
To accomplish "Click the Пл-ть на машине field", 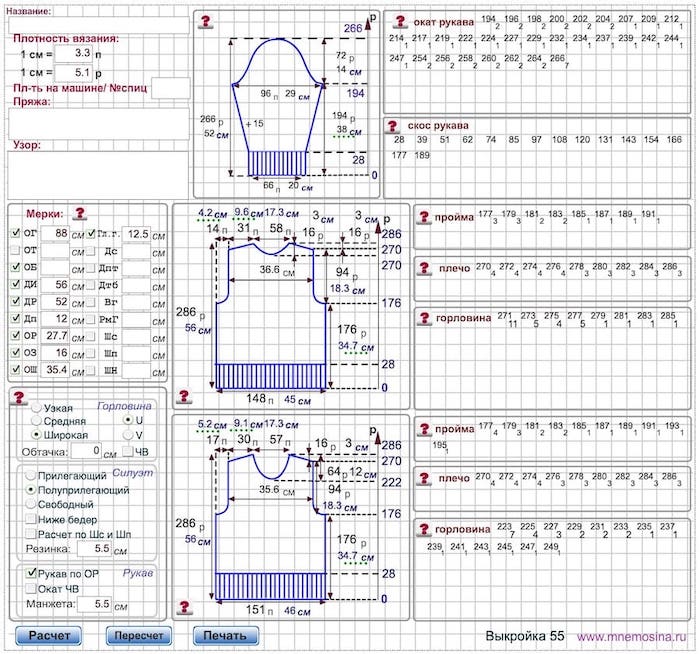I will [171, 88].
